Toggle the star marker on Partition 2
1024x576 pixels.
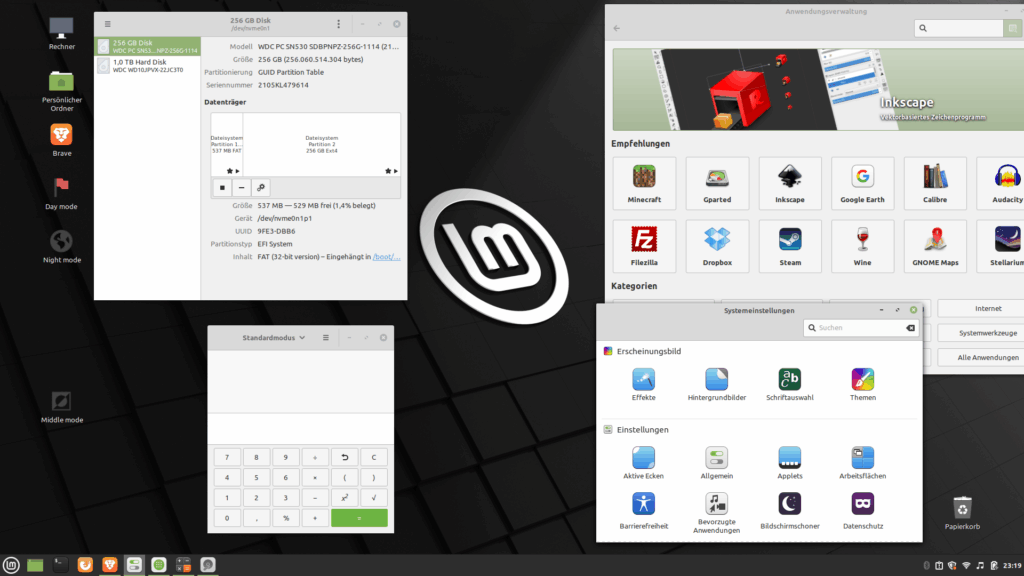[387, 171]
